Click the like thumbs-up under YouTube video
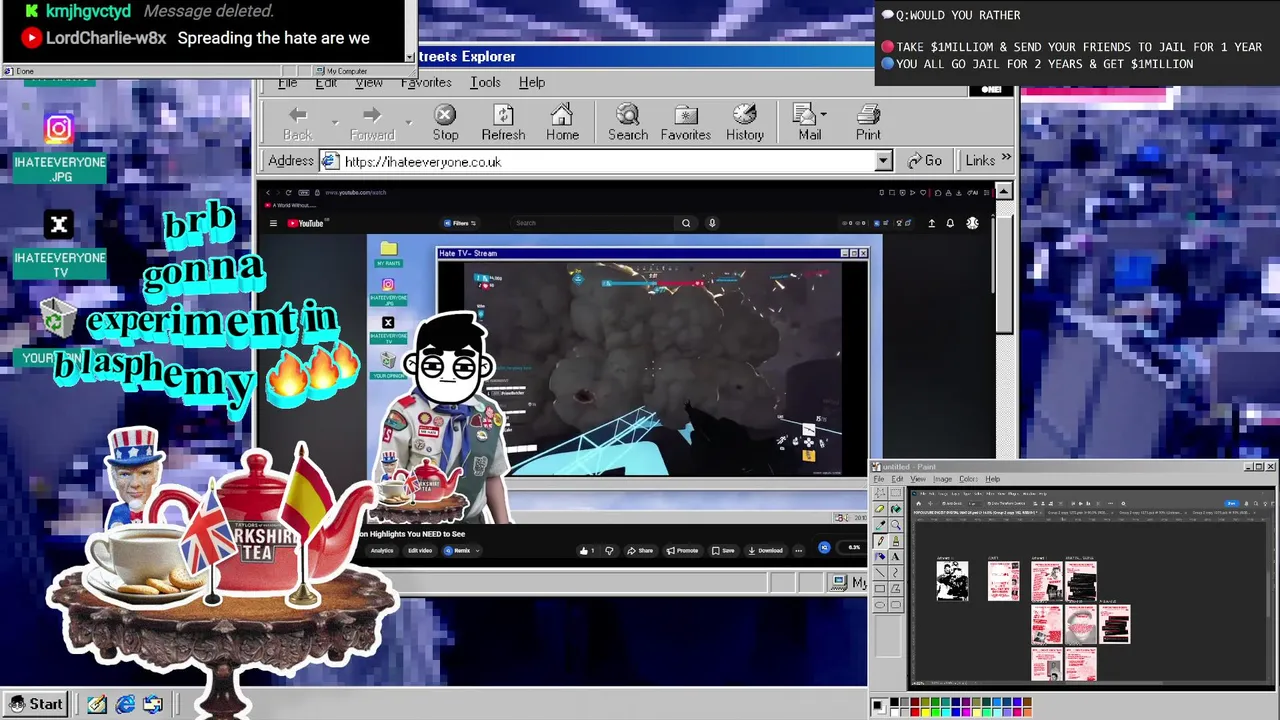Image resolution: width=1280 pixels, height=720 pixels. [x=587, y=550]
